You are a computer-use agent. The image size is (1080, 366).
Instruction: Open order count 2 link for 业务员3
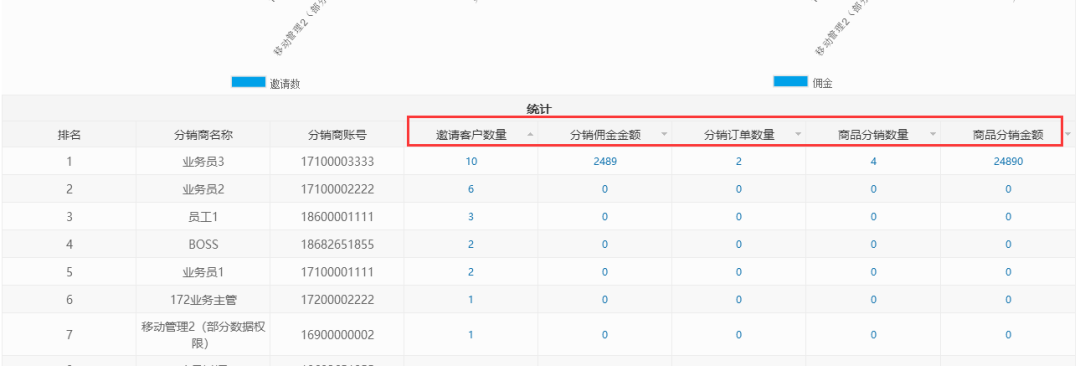coord(739,161)
